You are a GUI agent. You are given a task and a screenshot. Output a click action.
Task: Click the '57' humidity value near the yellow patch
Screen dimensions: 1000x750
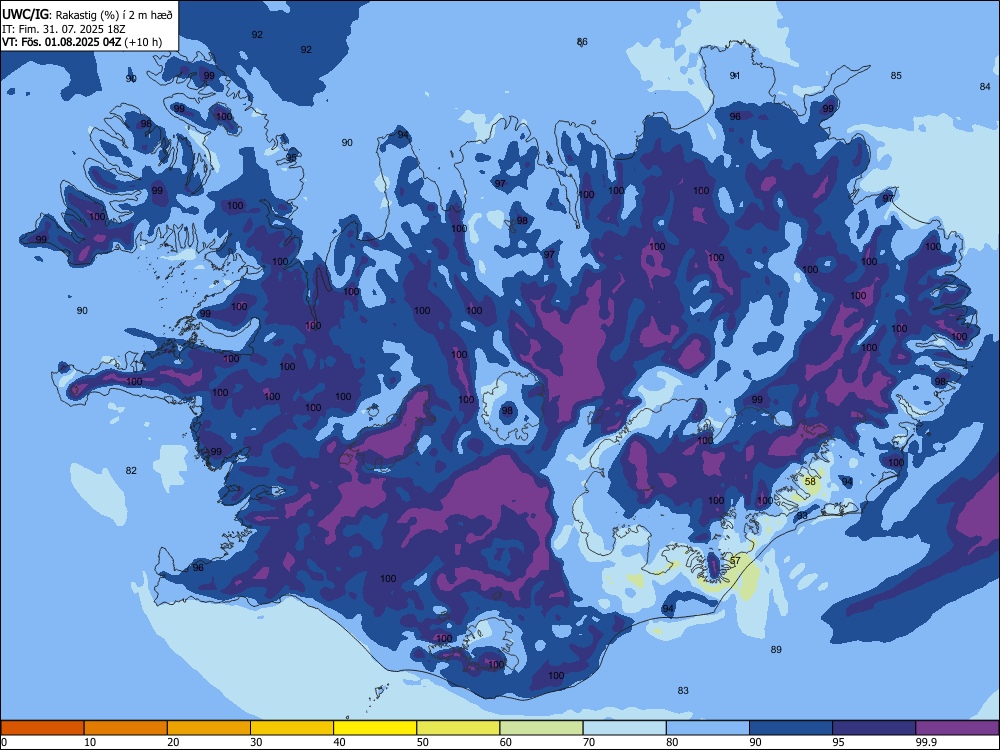pos(735,561)
